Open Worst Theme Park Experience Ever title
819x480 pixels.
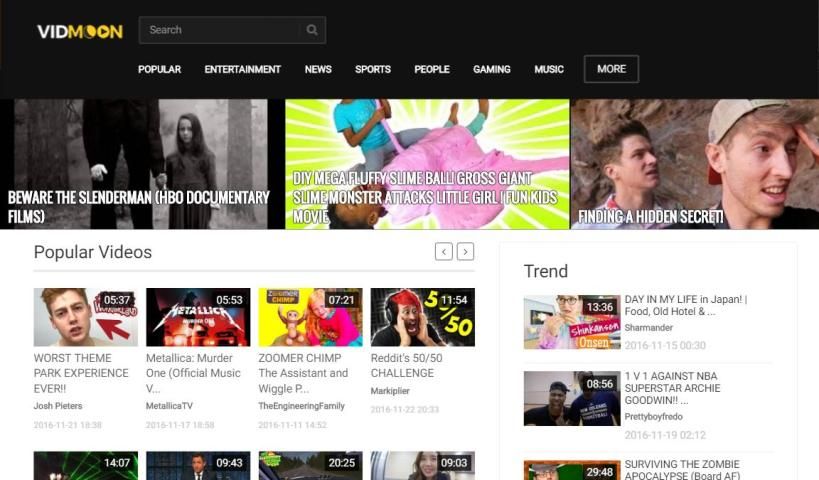click(x=81, y=372)
